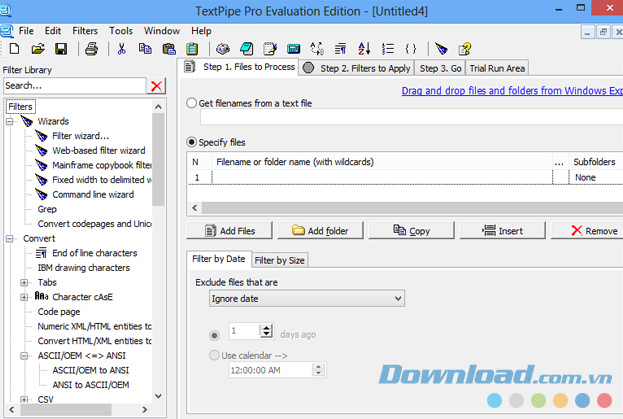Open the Help menu
The width and height of the screenshot is (623, 419).
pyautogui.click(x=201, y=31)
